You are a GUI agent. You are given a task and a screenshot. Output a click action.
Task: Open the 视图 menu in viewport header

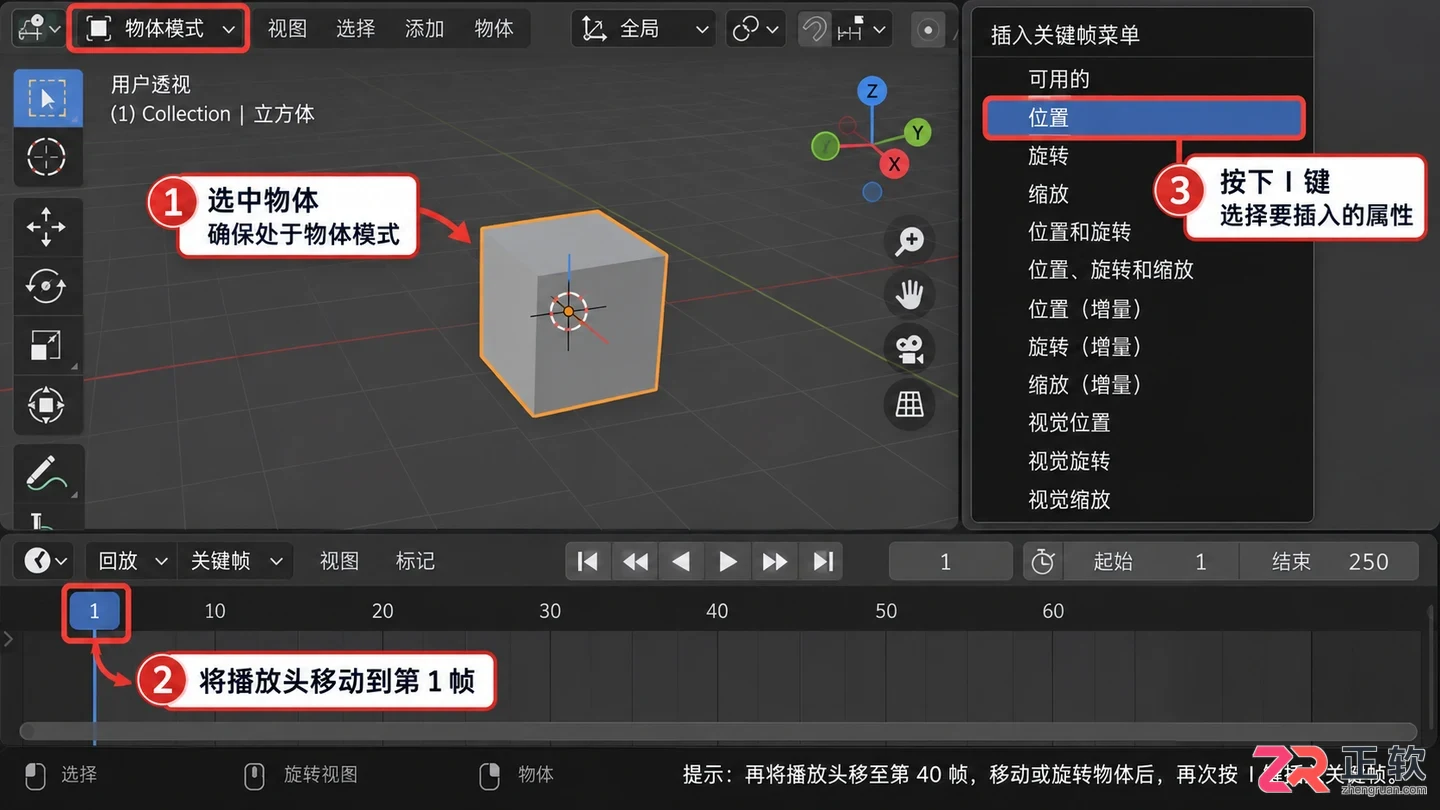click(287, 29)
